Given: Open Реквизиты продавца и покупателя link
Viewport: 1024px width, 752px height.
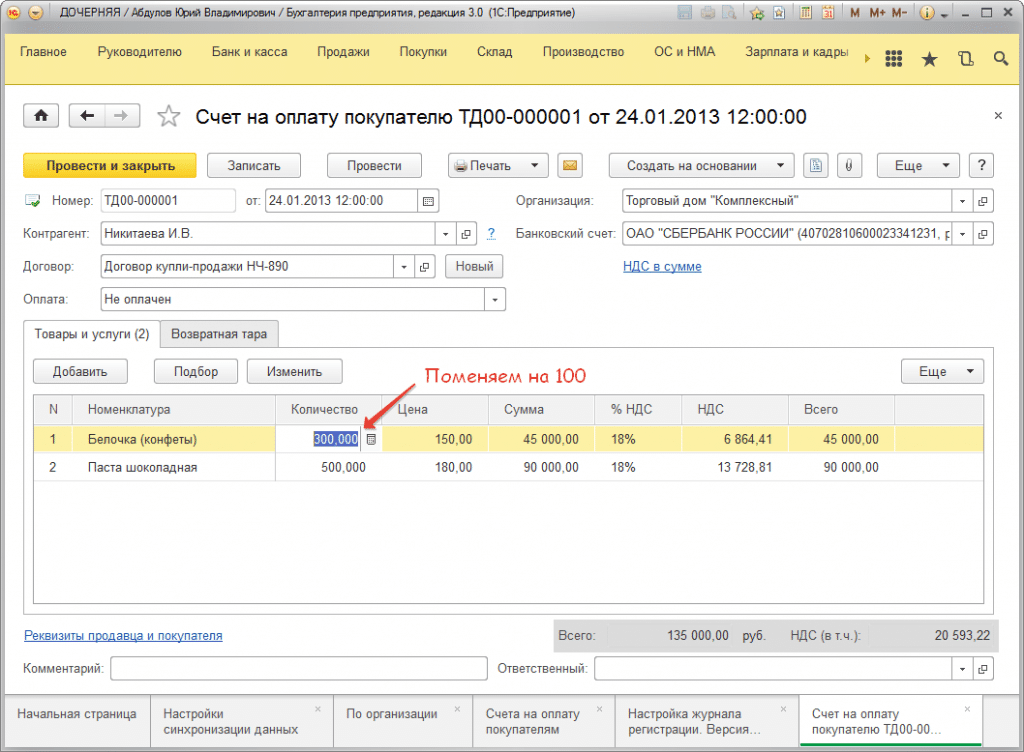Looking at the screenshot, I should tap(123, 635).
